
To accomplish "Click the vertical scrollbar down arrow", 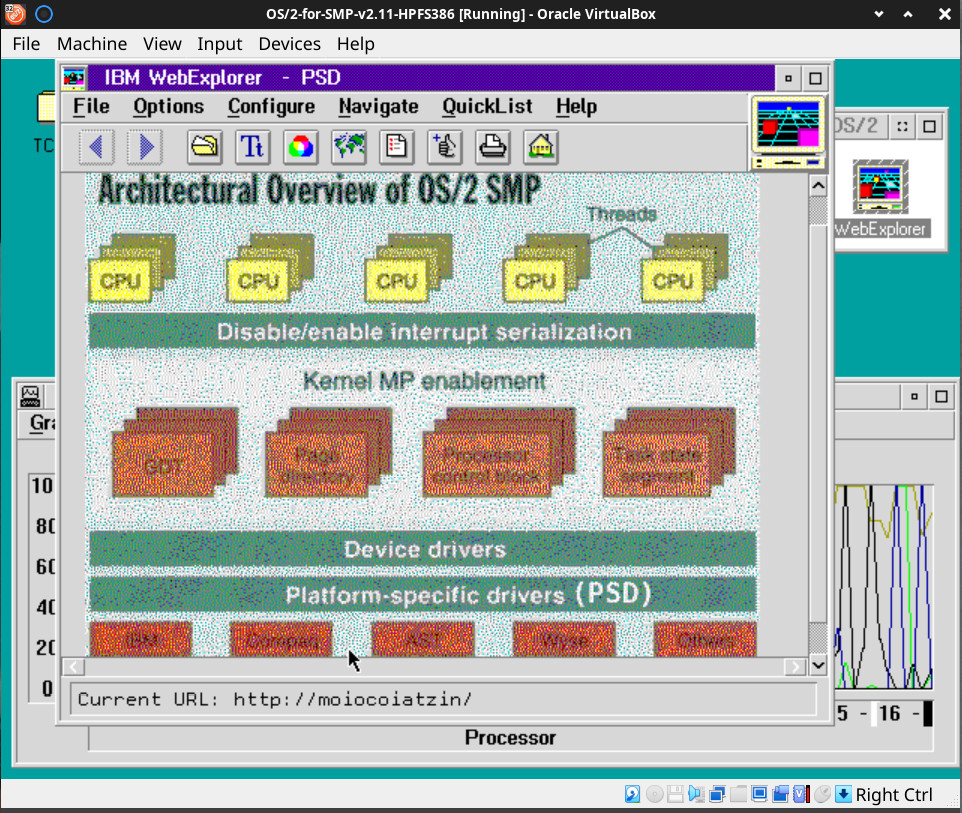I will [818, 665].
